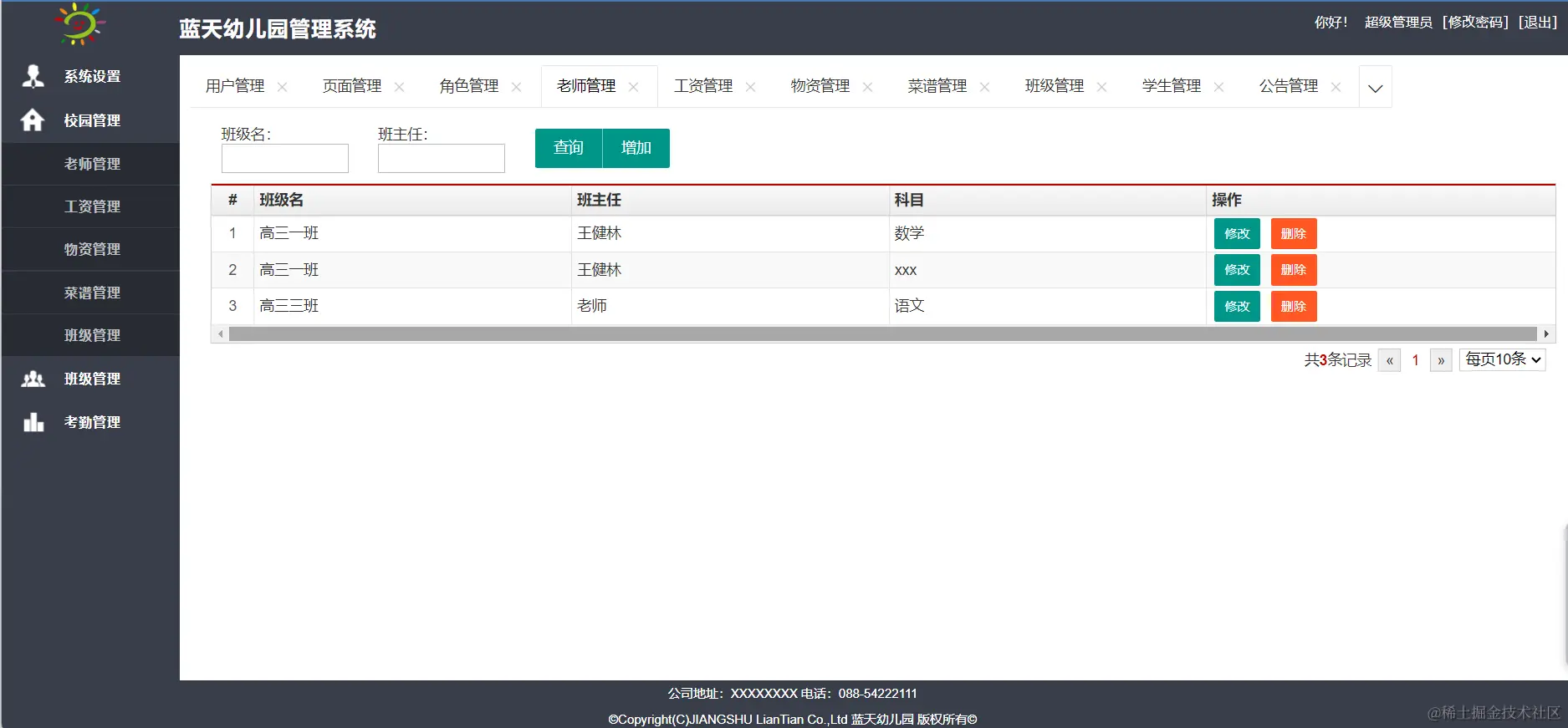Click the 班级名 column header
The width and height of the screenshot is (1568, 728).
(x=412, y=200)
